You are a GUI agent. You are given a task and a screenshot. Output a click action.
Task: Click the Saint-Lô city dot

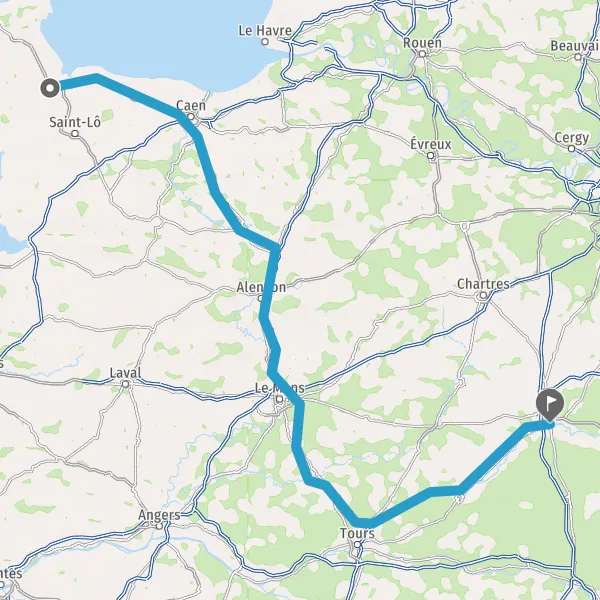click(75, 134)
